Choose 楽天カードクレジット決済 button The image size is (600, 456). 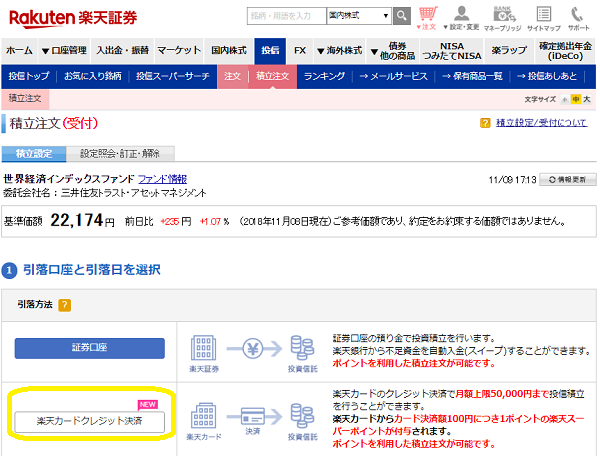pyautogui.click(x=90, y=422)
